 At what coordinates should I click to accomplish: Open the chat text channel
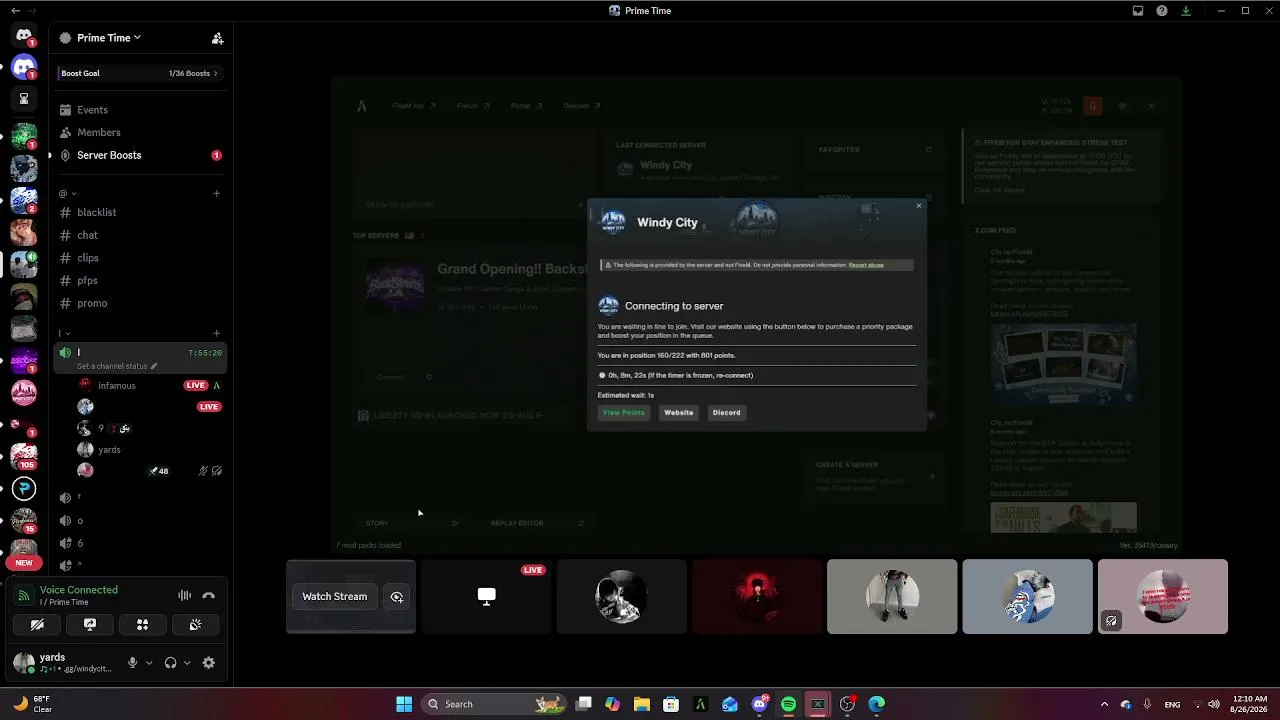click(140, 235)
